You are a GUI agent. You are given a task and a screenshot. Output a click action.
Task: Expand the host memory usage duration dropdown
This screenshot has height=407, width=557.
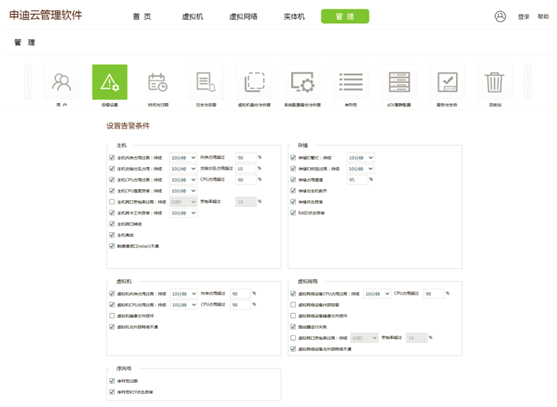183,158
